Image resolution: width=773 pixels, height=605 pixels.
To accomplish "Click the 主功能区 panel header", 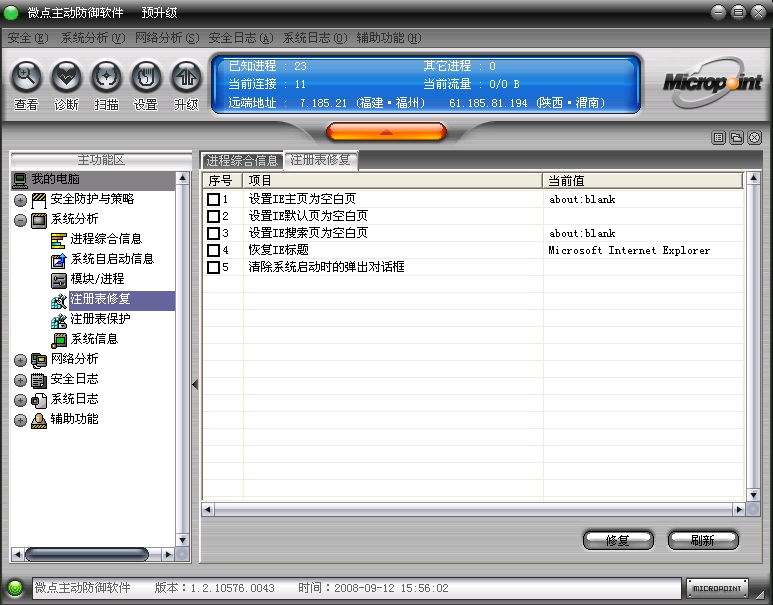I will 101,160.
